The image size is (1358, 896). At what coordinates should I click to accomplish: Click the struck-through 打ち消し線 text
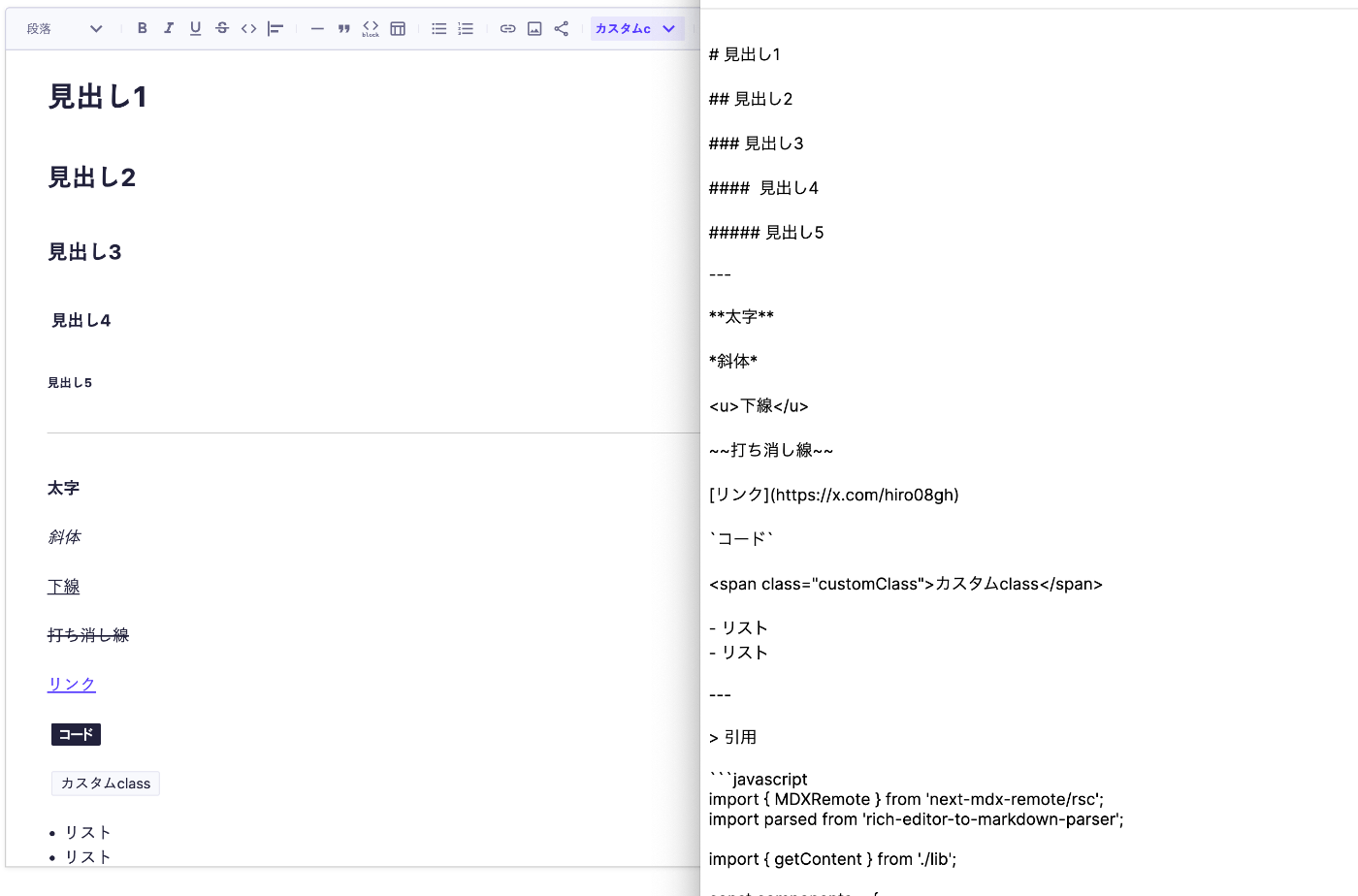pos(88,634)
